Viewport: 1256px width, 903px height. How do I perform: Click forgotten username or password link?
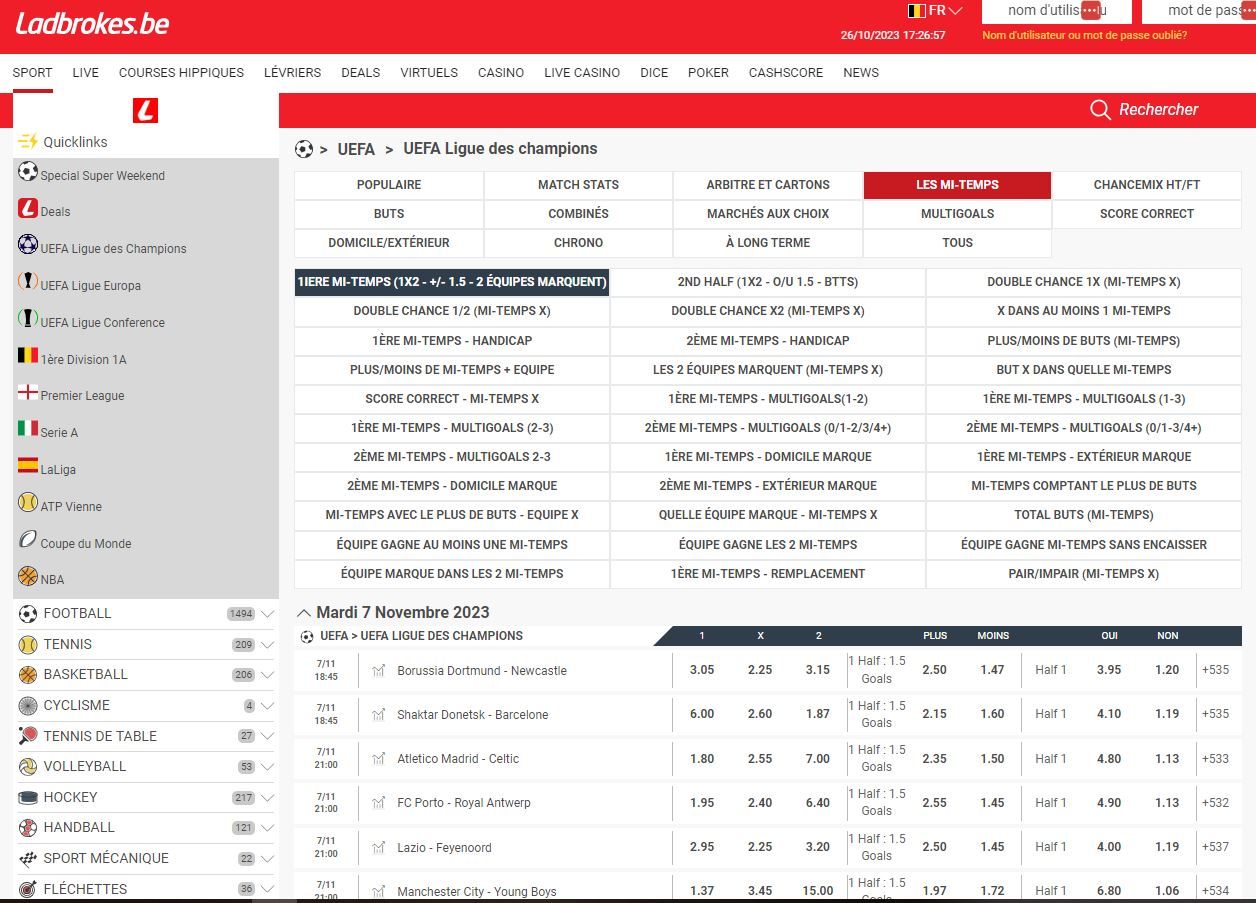coord(1084,35)
